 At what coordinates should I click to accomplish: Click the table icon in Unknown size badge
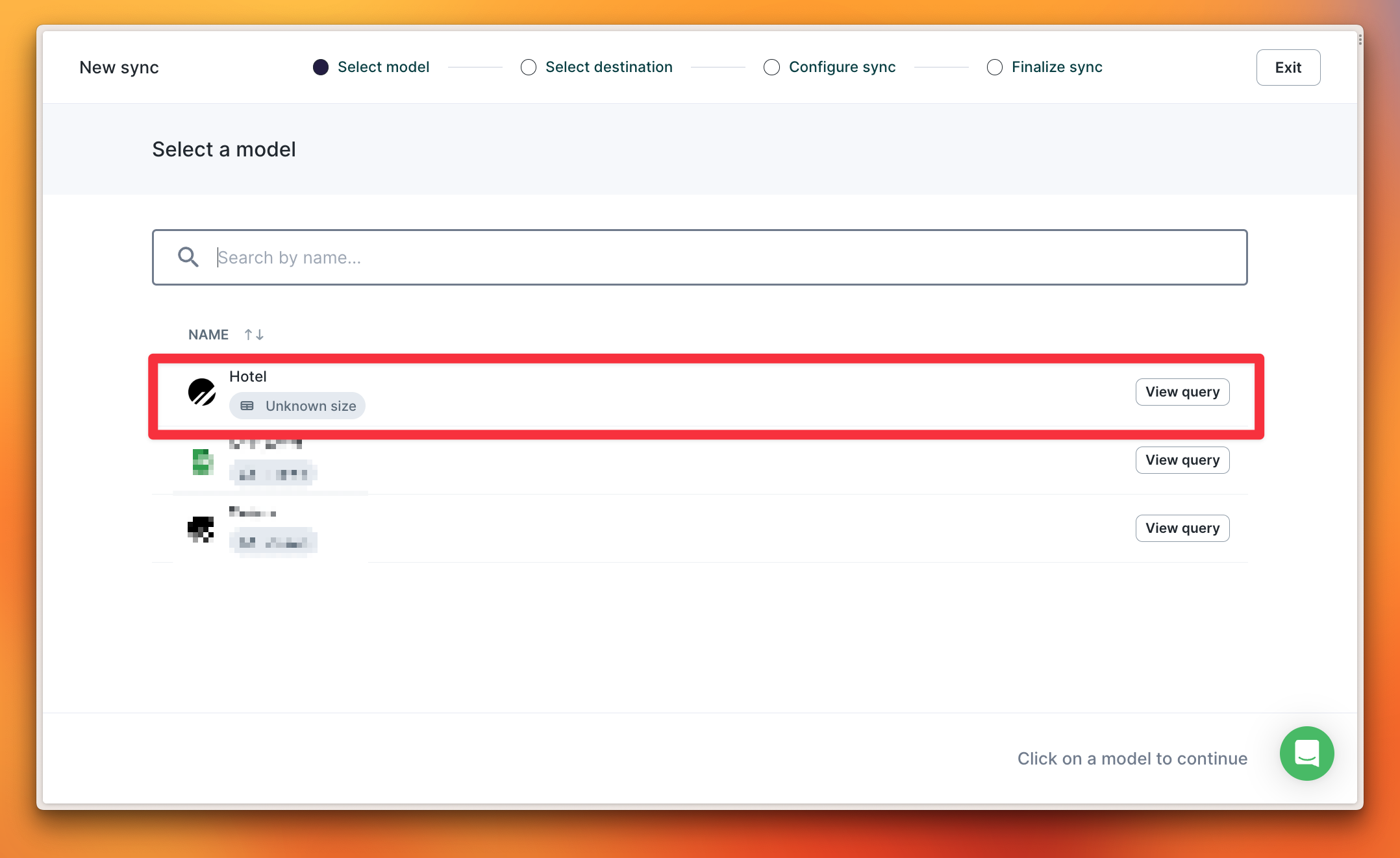tap(247, 406)
